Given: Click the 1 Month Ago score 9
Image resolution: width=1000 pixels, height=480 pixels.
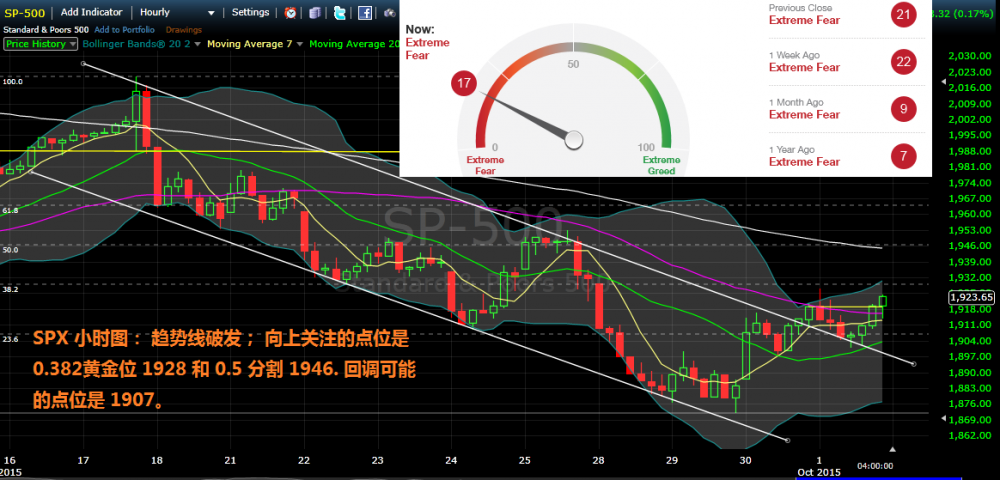Looking at the screenshot, I should tap(903, 109).
